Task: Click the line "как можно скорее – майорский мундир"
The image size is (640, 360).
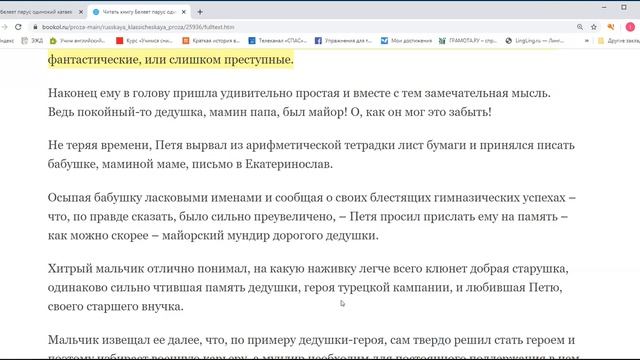Action: (213, 236)
